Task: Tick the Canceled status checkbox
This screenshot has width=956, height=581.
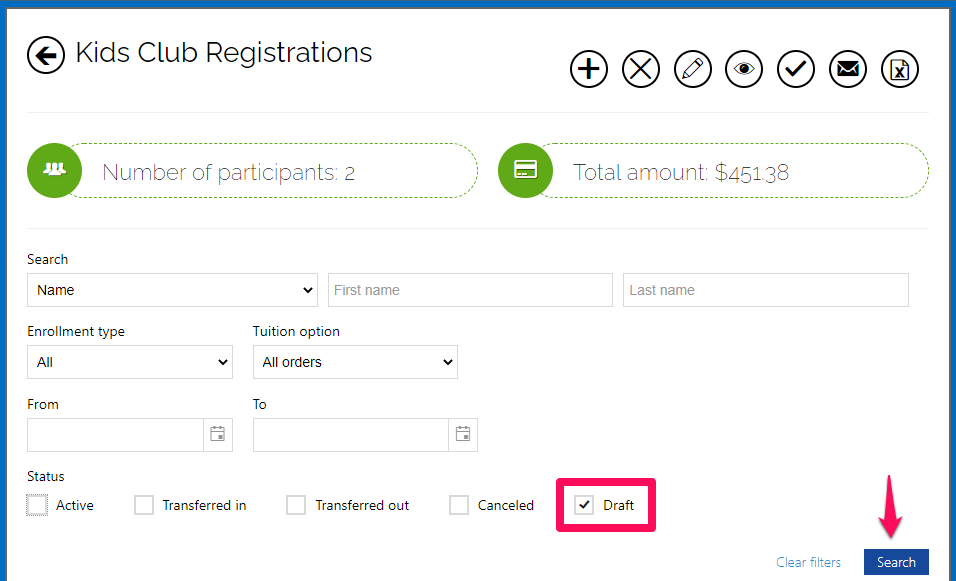Action: click(458, 505)
